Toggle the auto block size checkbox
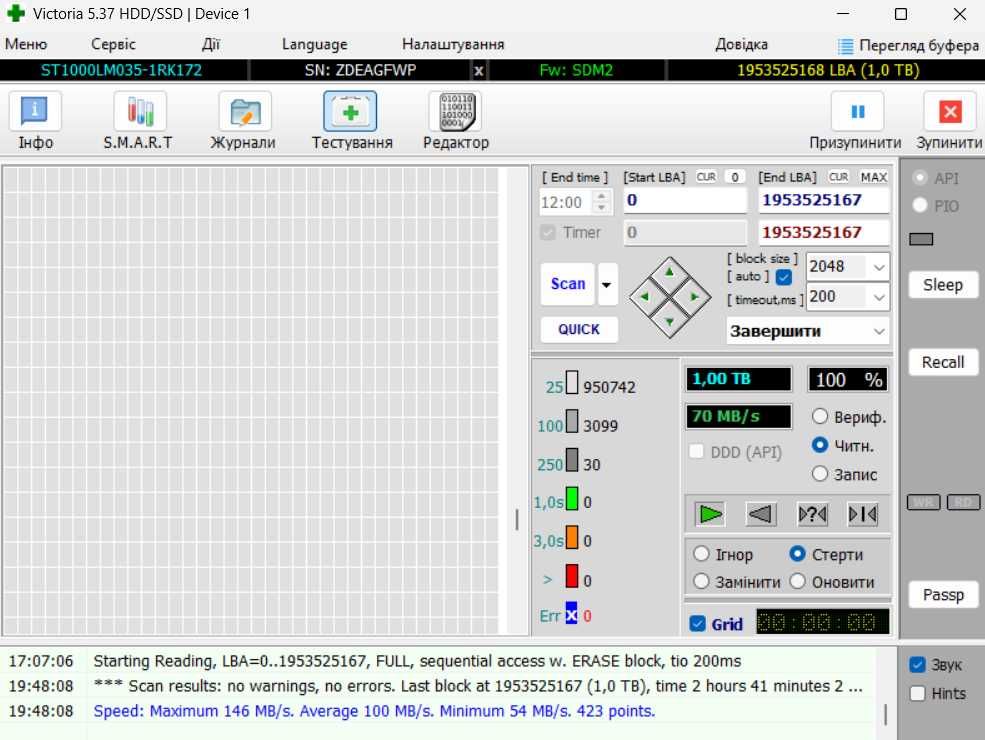The height and width of the screenshot is (740, 985). point(783,276)
